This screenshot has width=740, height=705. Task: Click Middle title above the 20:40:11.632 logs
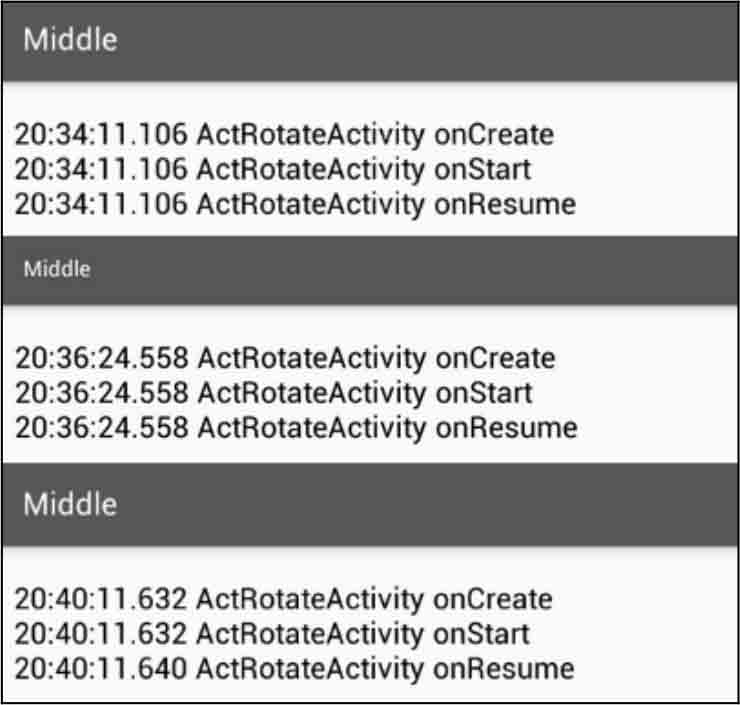click(70, 503)
